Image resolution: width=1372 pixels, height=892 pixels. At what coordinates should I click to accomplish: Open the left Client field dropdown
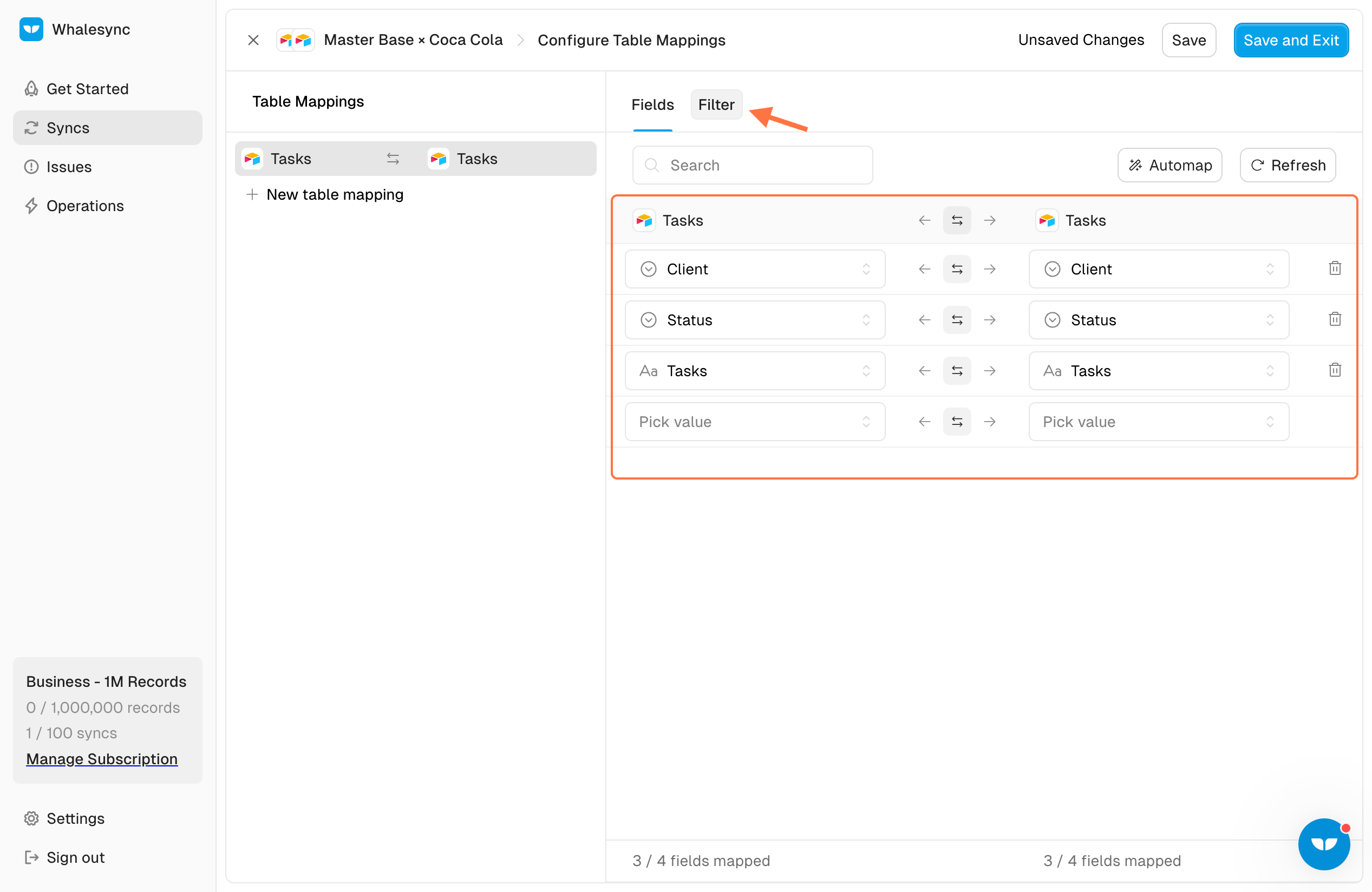(755, 269)
